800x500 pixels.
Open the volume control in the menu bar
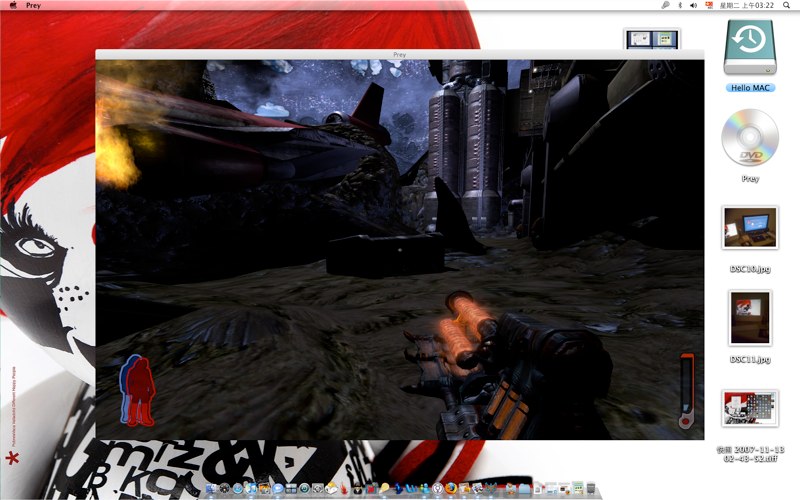(693, 5)
